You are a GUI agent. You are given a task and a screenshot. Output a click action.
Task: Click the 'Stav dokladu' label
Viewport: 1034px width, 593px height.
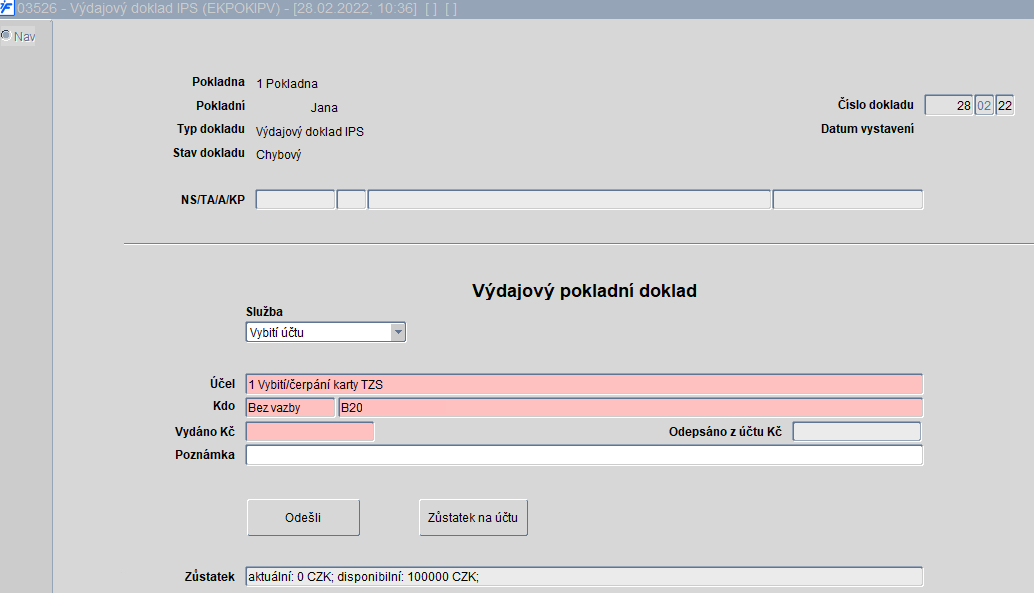point(208,152)
